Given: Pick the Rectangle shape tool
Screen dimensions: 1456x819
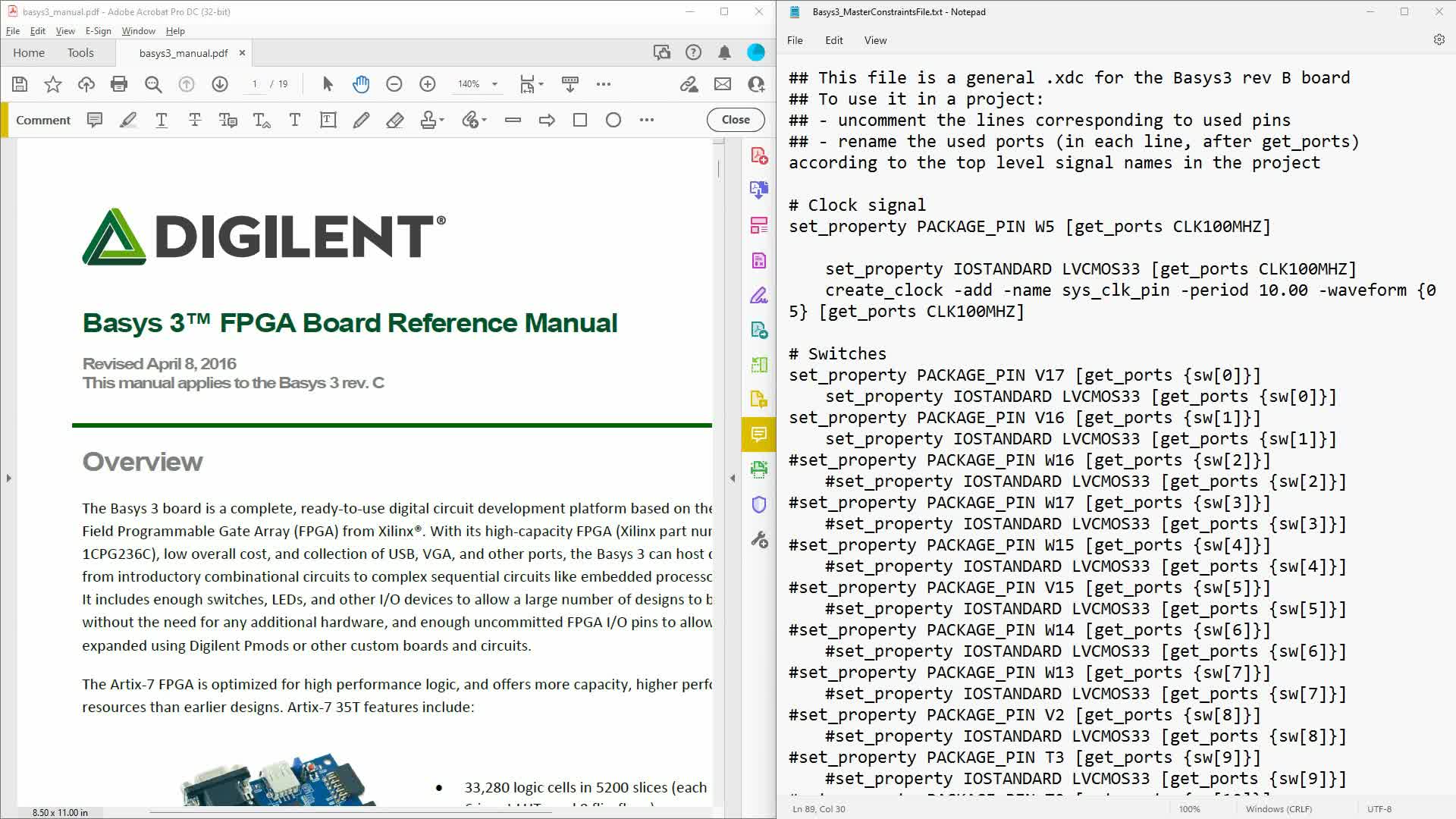Looking at the screenshot, I should pos(580,120).
